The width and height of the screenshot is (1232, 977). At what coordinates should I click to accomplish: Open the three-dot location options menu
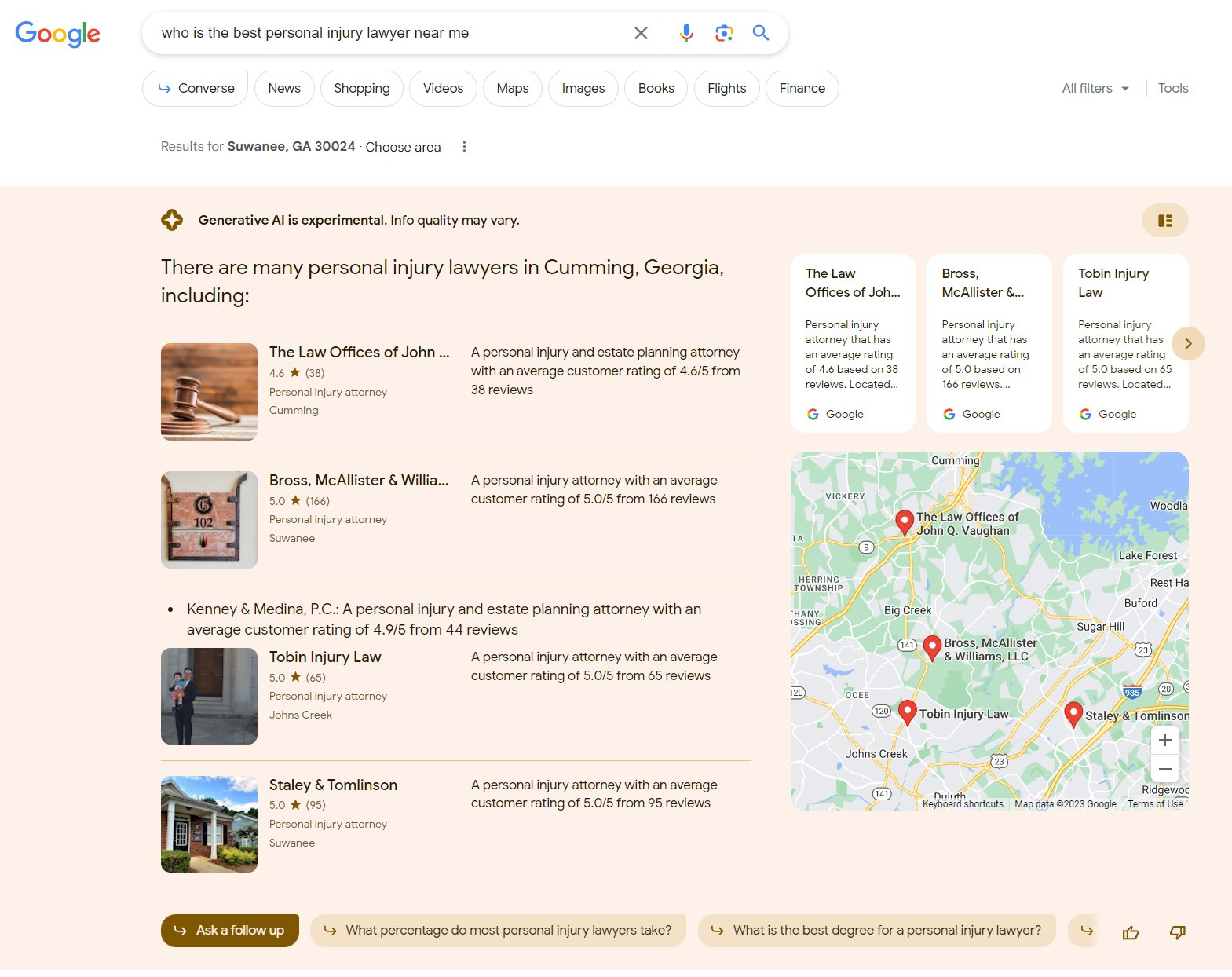(464, 147)
